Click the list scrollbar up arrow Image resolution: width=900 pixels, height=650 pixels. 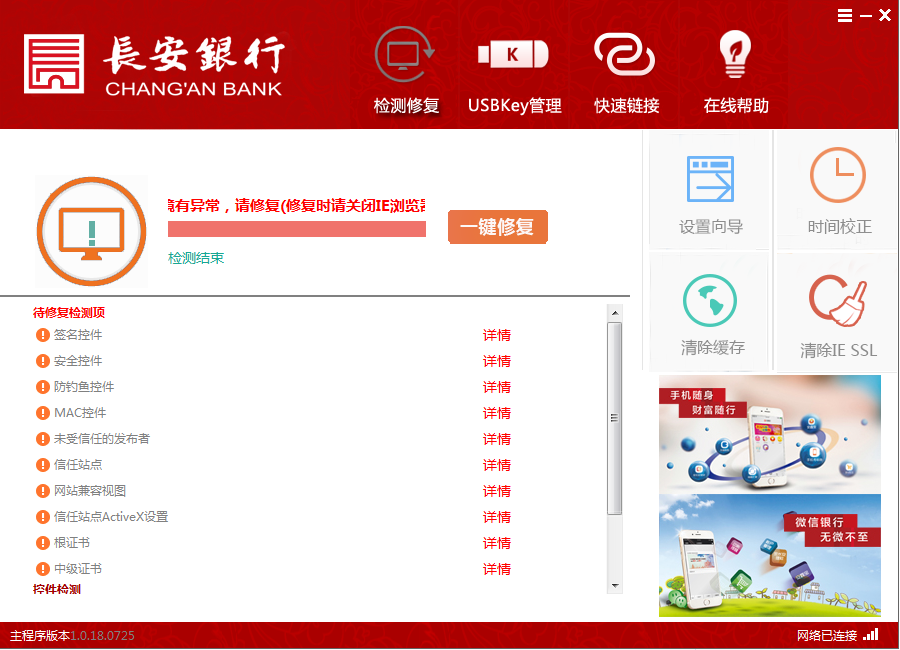[615, 313]
